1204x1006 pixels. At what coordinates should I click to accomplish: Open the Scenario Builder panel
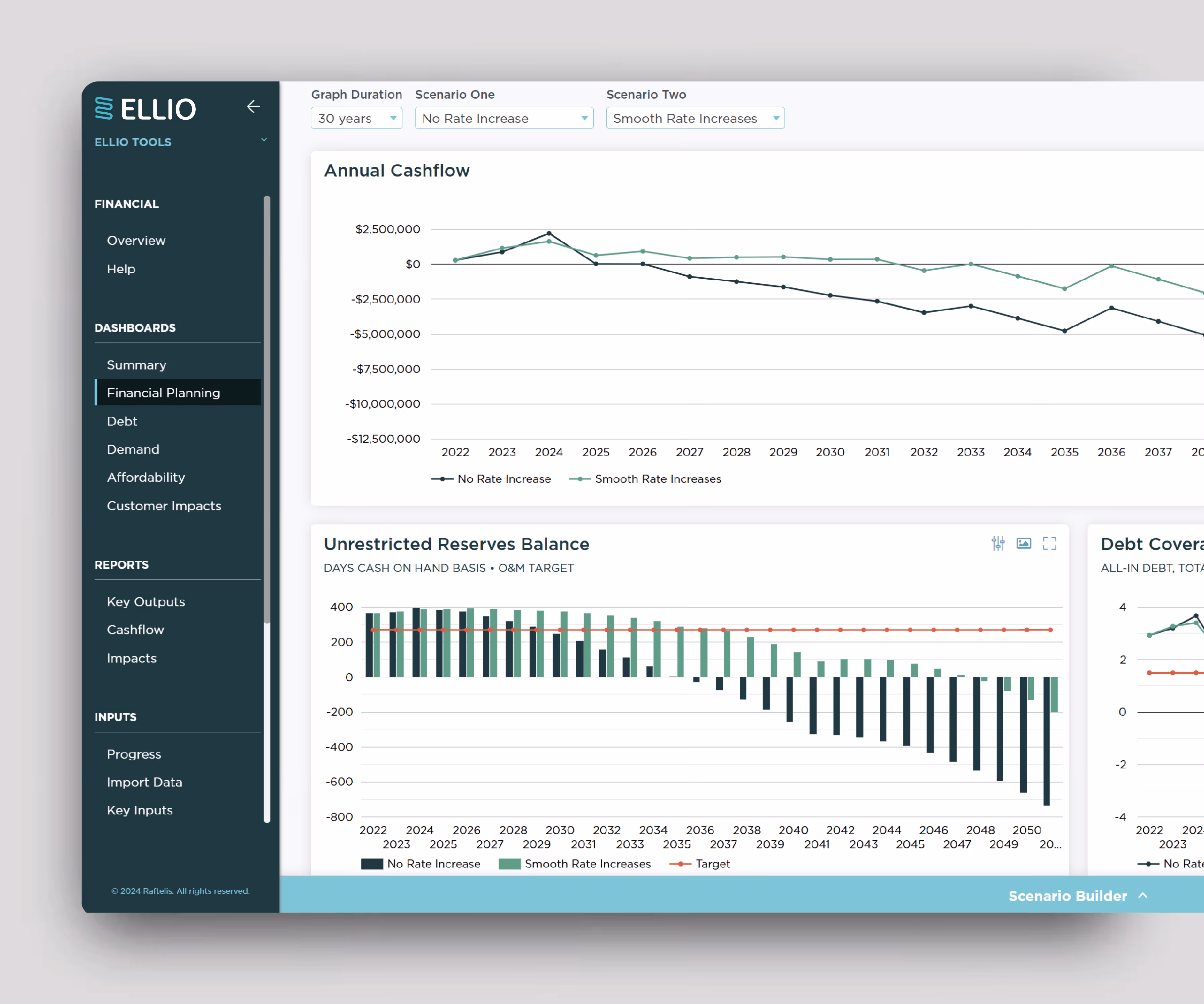point(1068,896)
